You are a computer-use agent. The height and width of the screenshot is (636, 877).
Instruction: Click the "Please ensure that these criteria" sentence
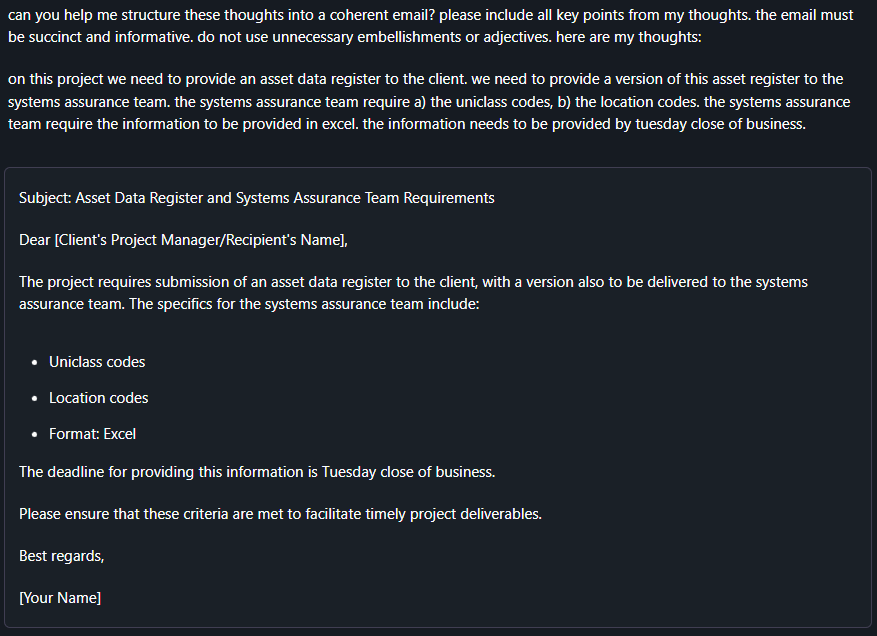280,514
